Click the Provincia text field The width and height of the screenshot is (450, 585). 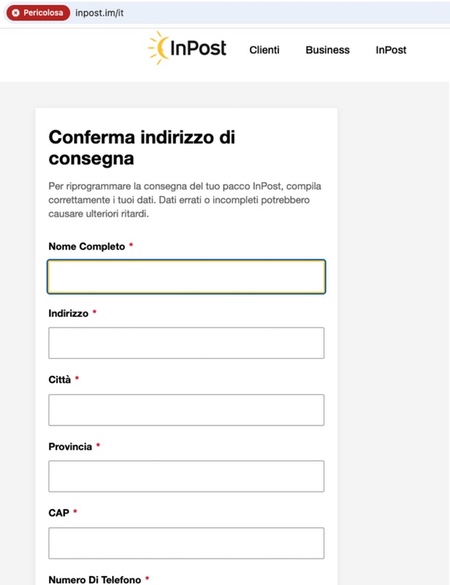click(x=186, y=476)
